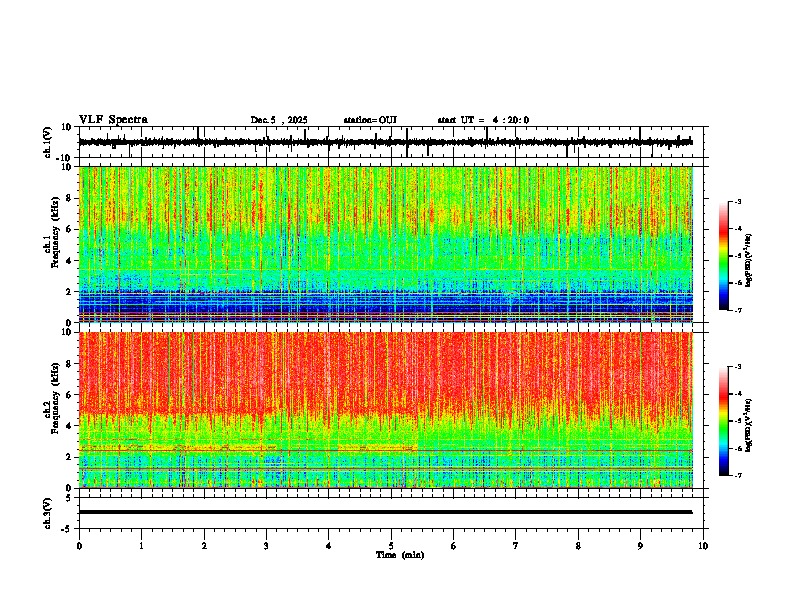The image size is (792, 612).
Task: Click time axis tick label "10"
Action: point(703,546)
